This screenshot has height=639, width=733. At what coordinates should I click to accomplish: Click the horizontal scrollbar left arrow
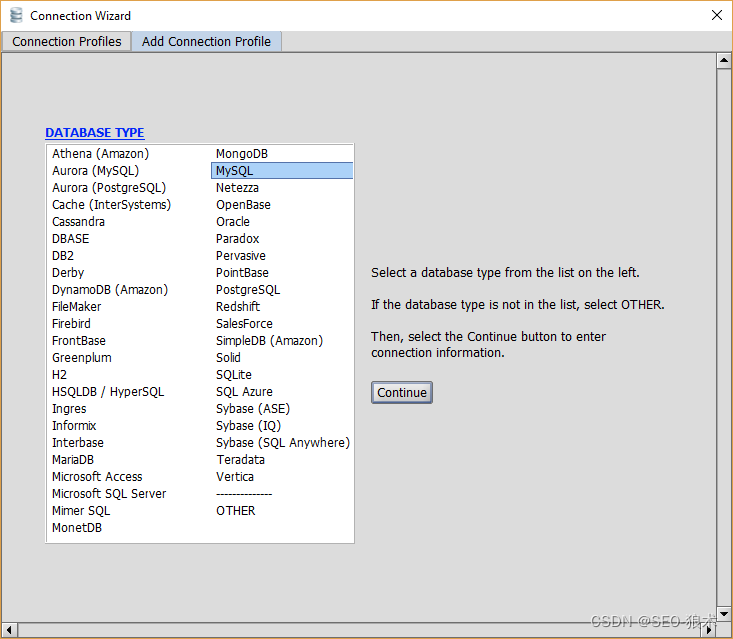(9, 630)
